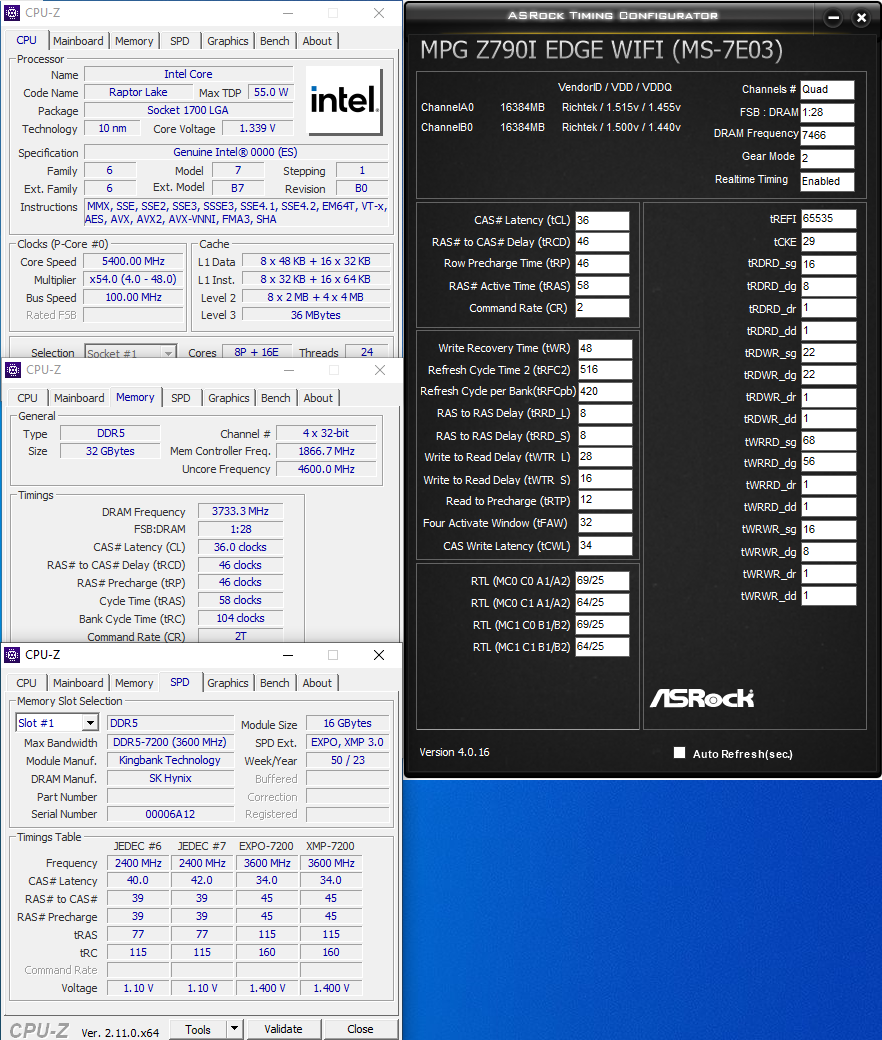This screenshot has height=1040, width=882.
Task: Select Bench tab in middle CPU-Z window
Action: pos(275,398)
